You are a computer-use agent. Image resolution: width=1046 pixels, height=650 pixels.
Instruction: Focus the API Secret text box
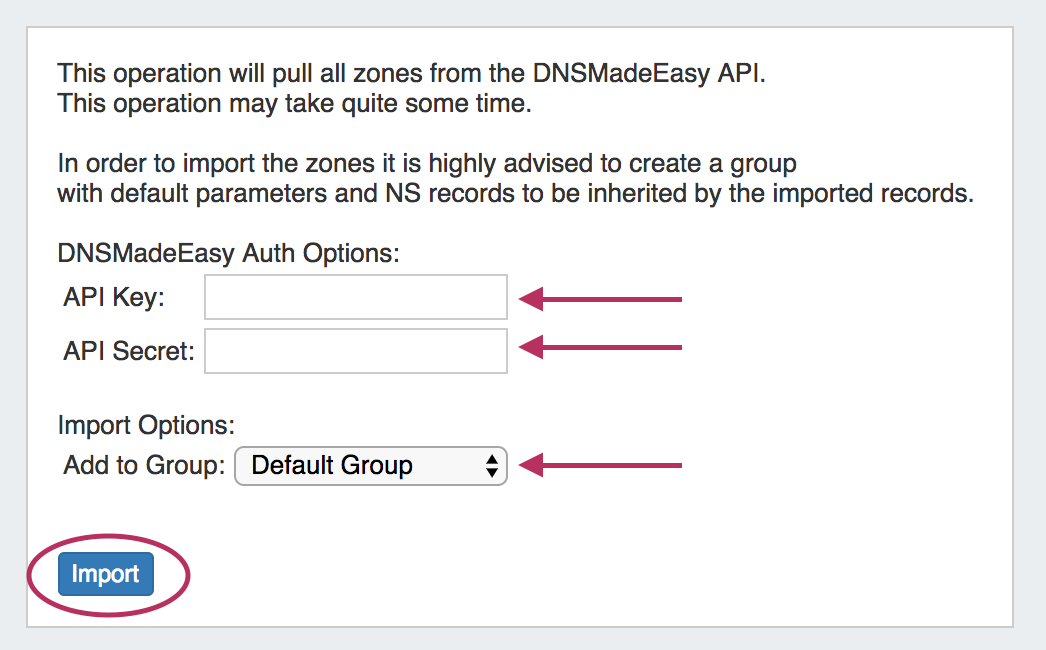coord(355,351)
